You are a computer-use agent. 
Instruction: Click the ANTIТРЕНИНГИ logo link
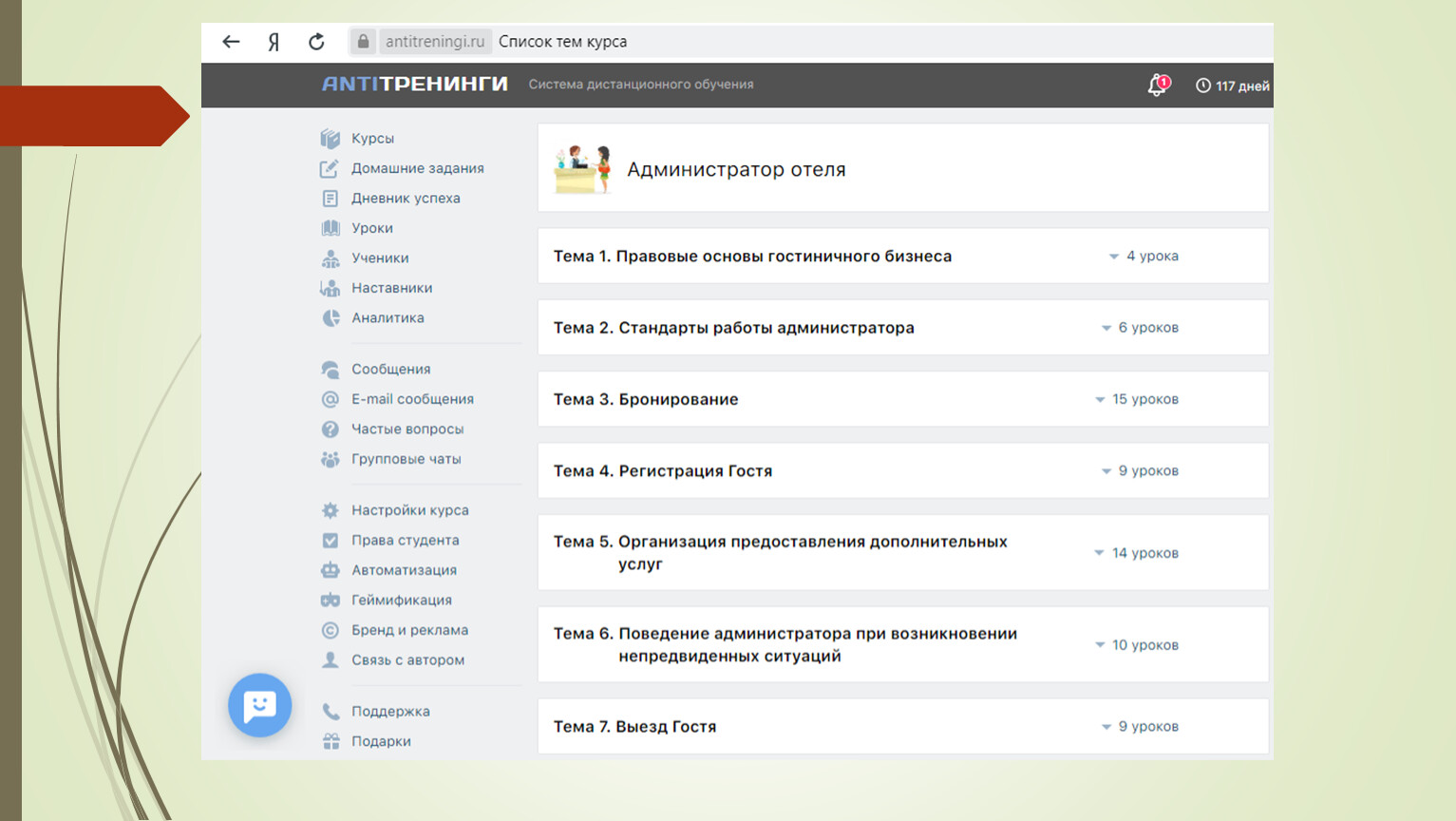click(x=415, y=85)
